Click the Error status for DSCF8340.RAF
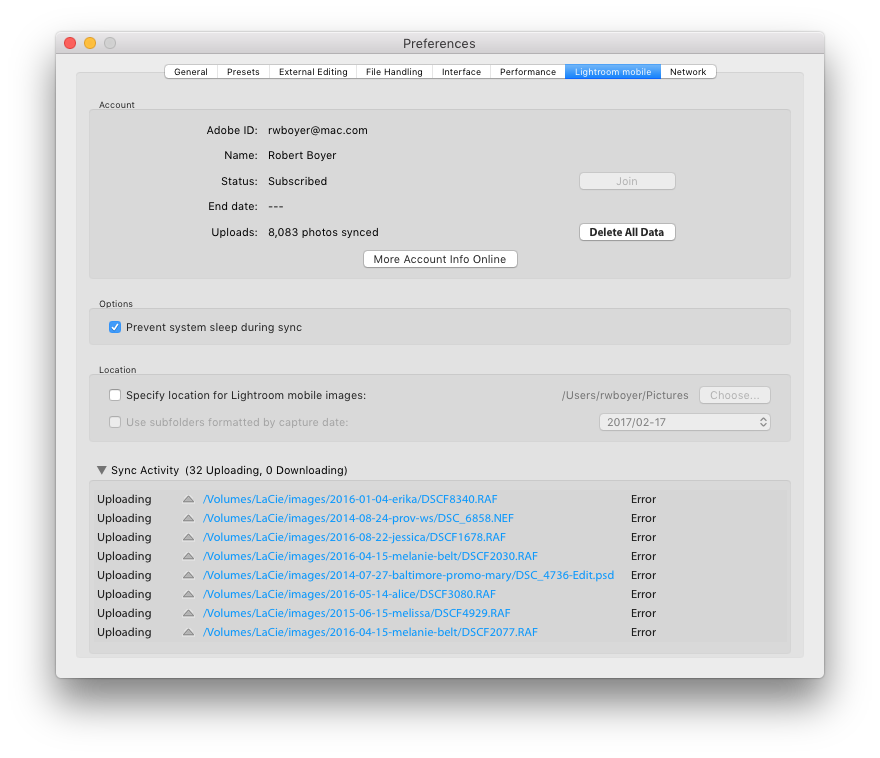This screenshot has width=880, height=758. [643, 499]
